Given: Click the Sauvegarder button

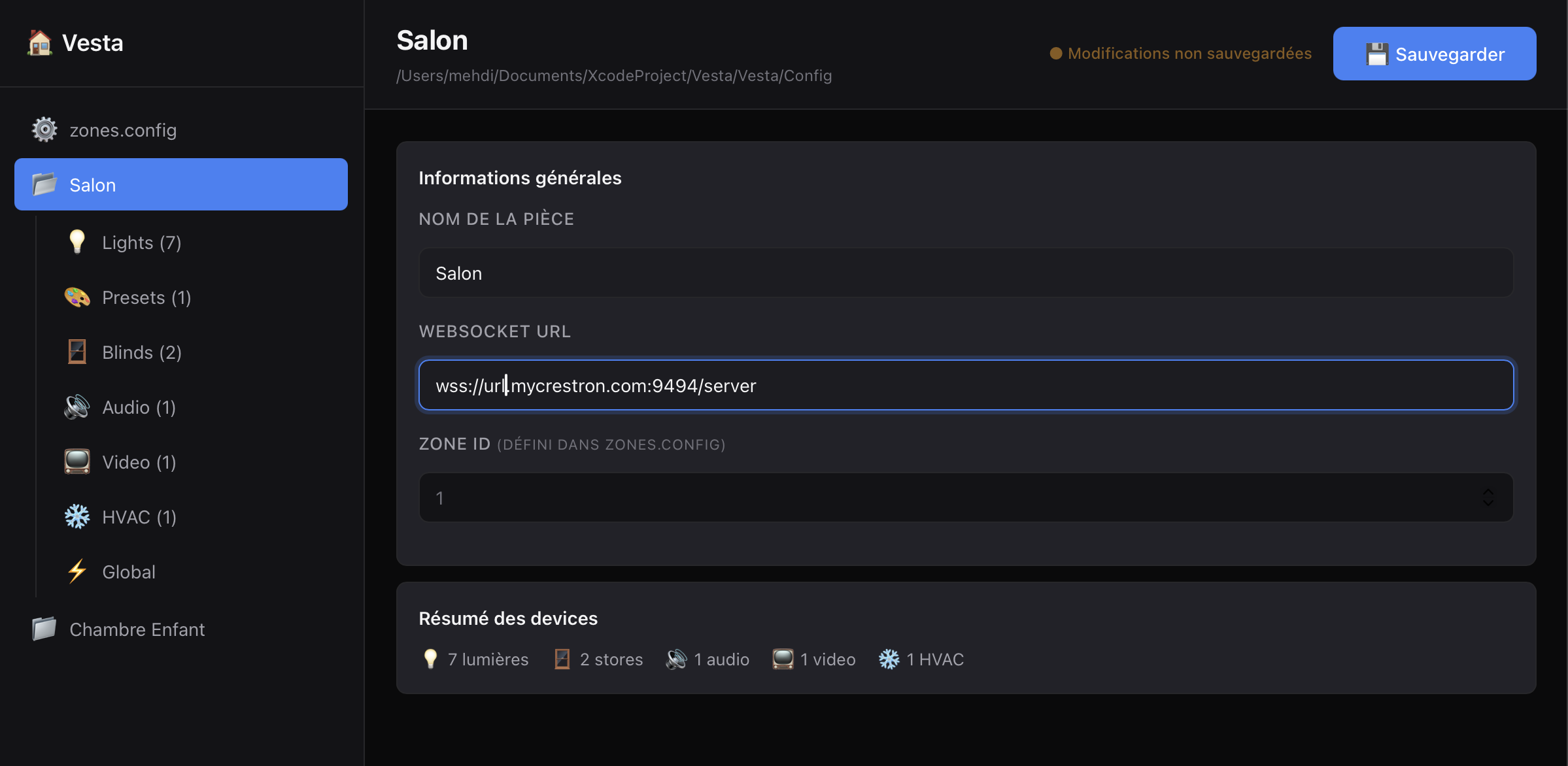Looking at the screenshot, I should tap(1435, 54).
